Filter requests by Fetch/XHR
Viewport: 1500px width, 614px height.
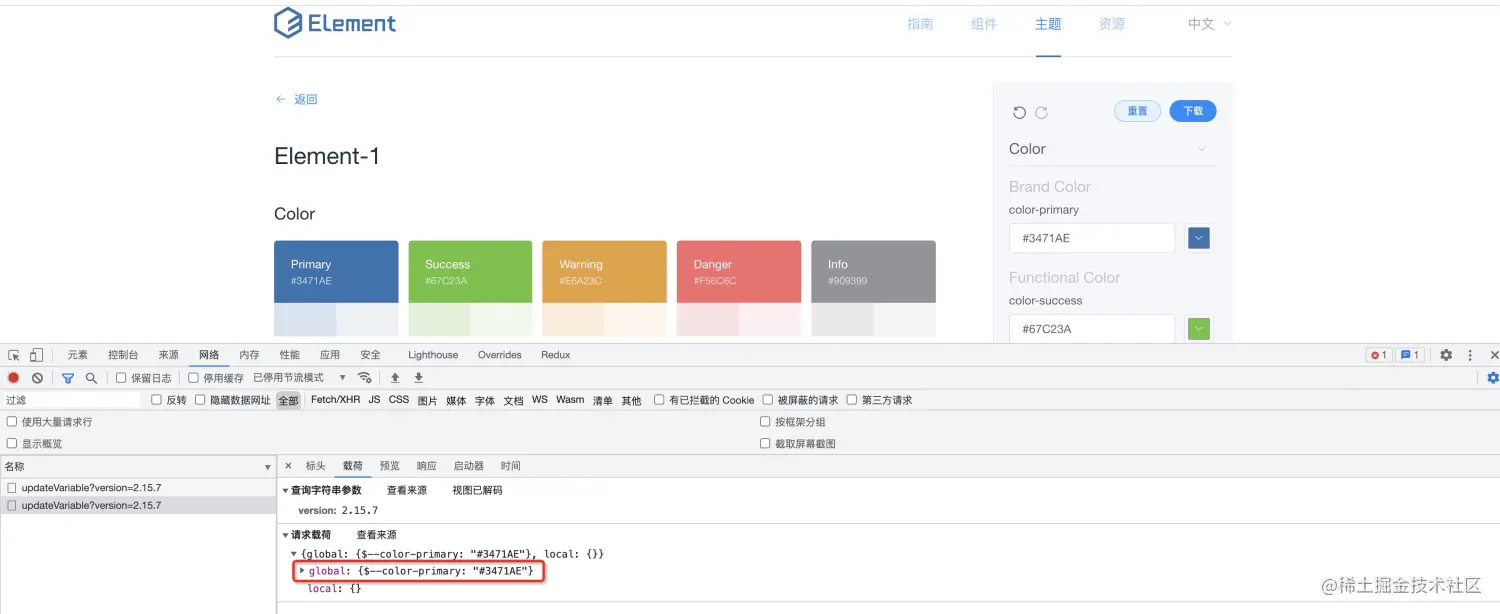335,400
